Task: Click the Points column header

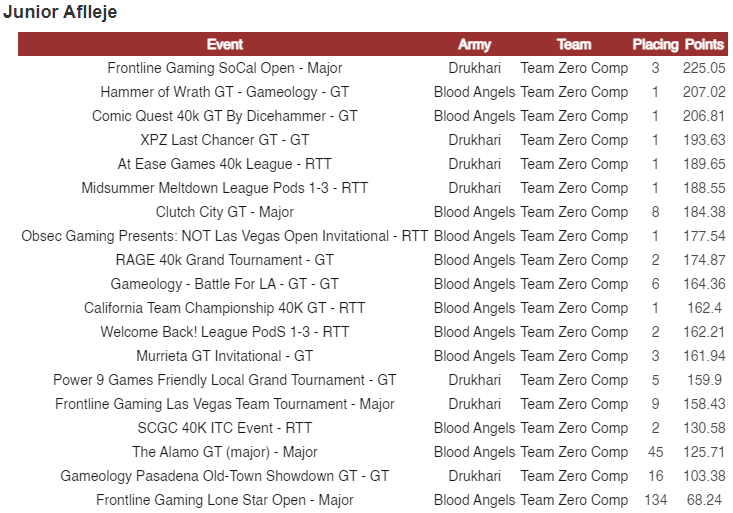Action: pos(704,44)
